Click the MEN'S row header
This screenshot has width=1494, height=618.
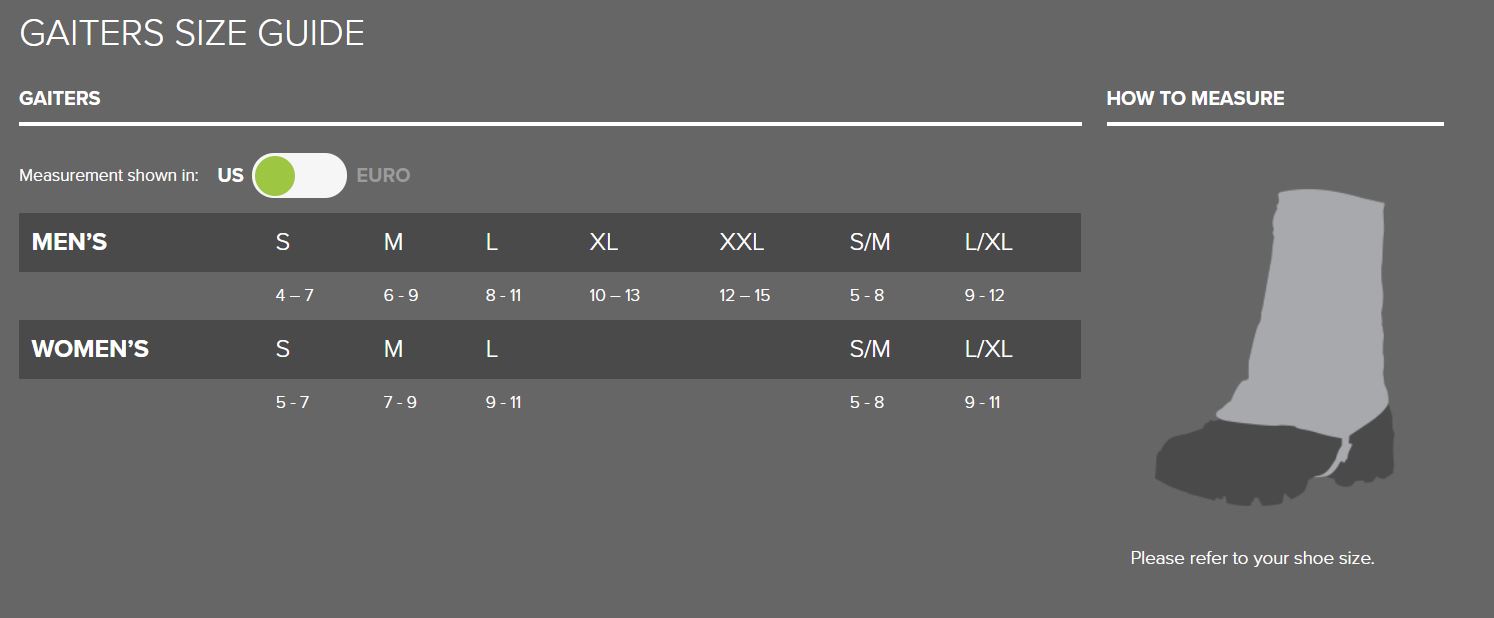70,242
